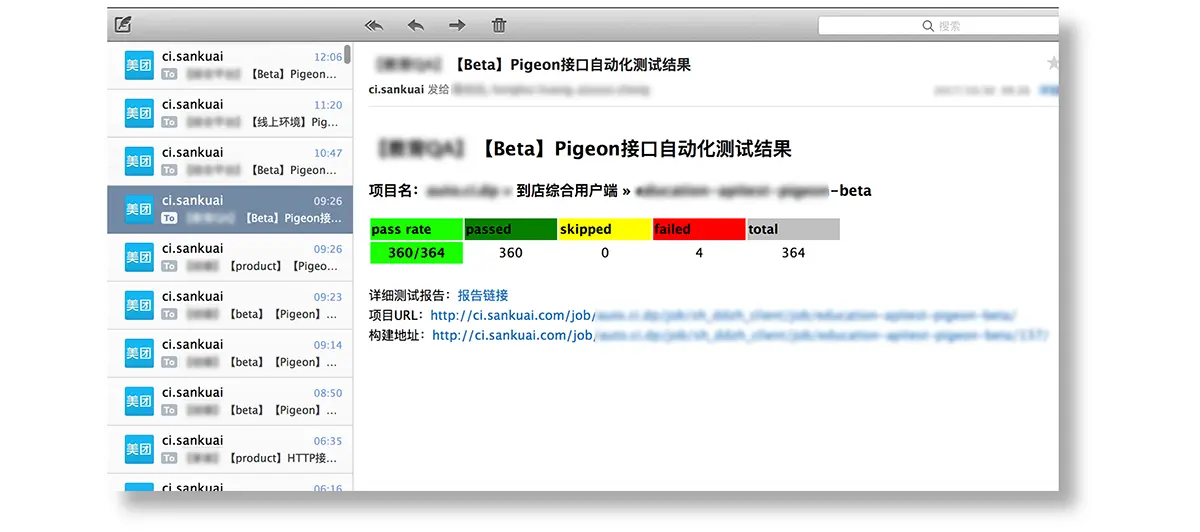Click the 360/364 pass rate value
1200x532 pixels.
tap(416, 253)
